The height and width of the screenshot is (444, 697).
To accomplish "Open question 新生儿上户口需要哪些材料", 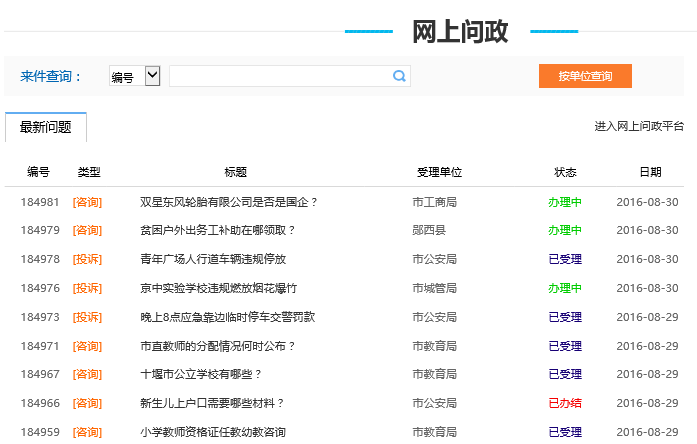I will click(212, 403).
